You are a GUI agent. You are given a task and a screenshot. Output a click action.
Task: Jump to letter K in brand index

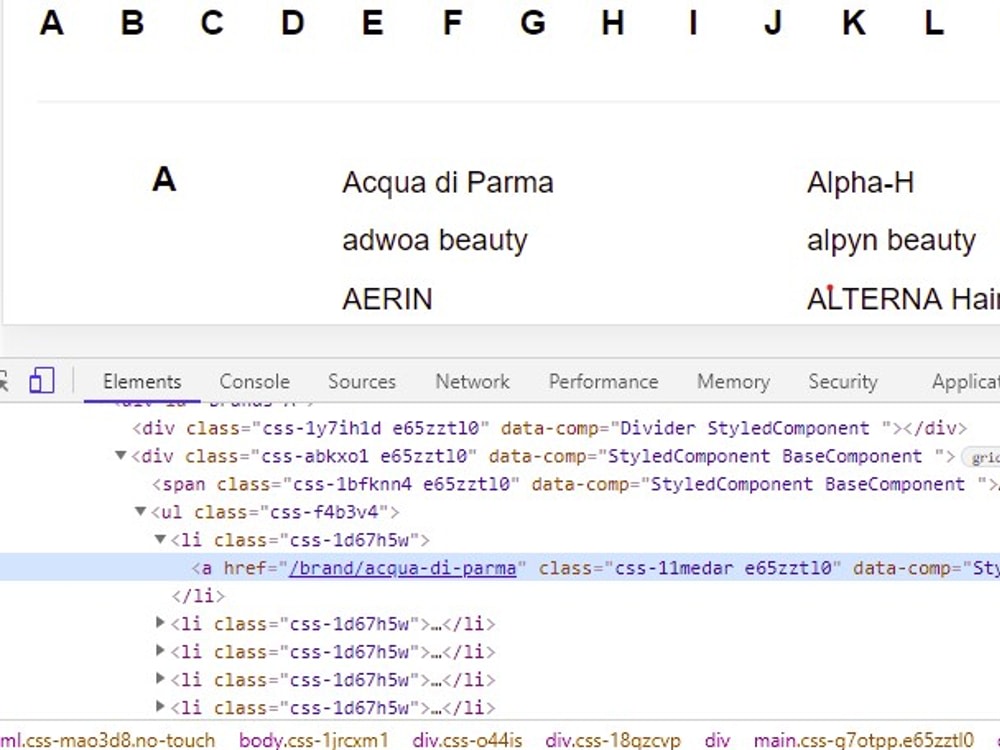click(854, 23)
